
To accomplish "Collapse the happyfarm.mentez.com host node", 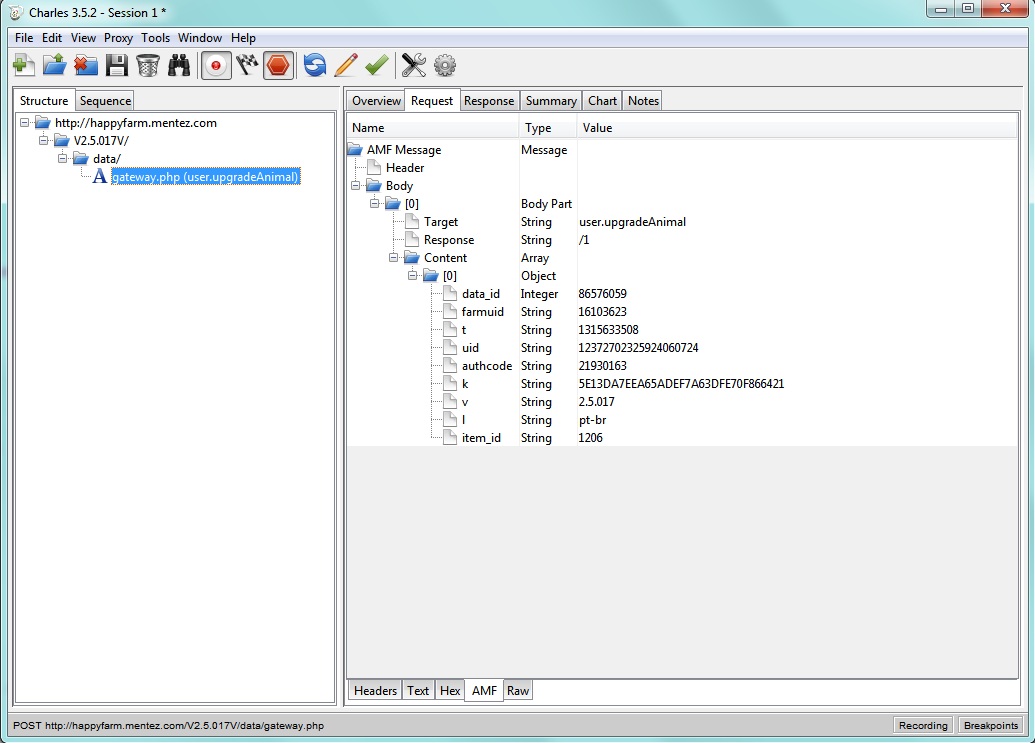I will (x=24, y=123).
